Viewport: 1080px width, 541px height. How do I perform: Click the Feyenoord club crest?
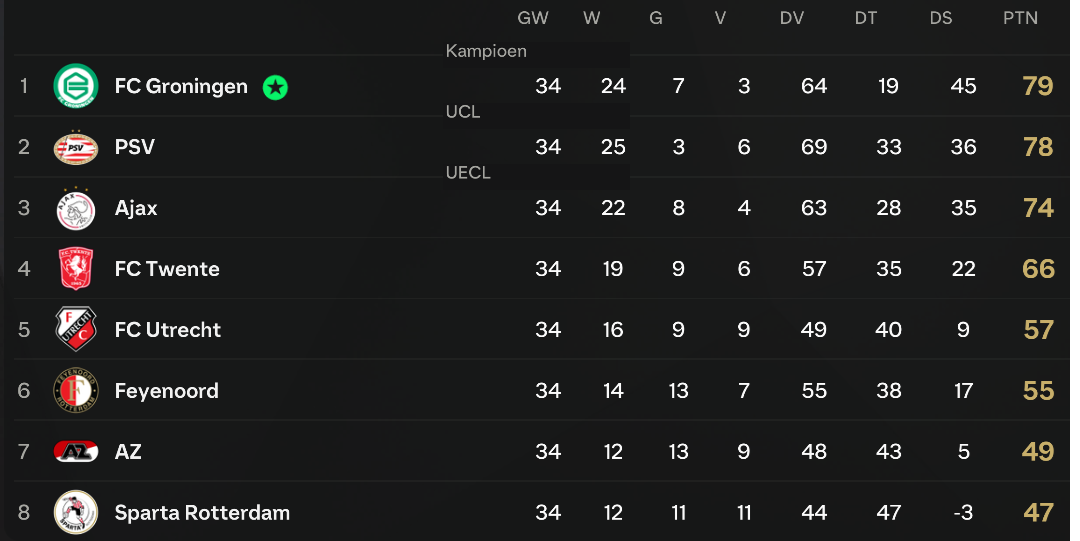pyautogui.click(x=75, y=391)
